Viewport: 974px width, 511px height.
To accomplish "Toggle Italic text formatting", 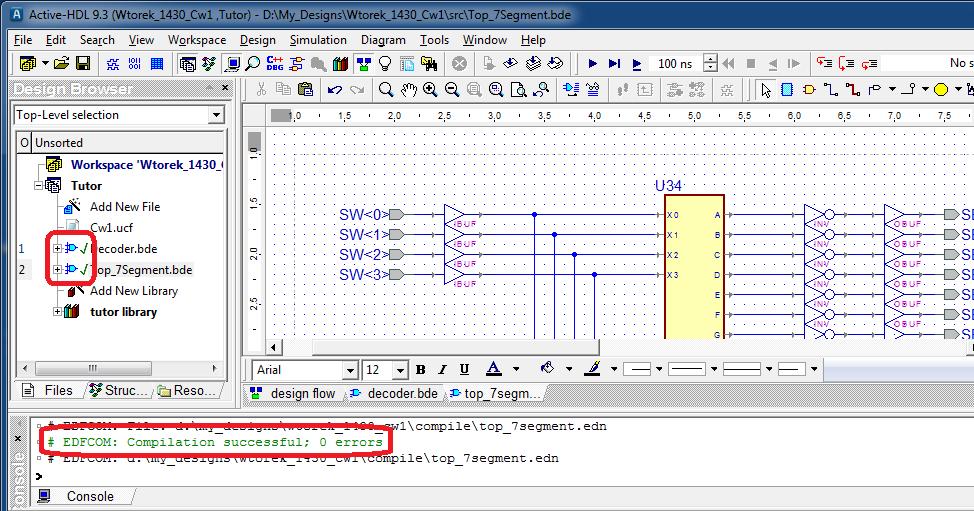I will 442,369.
